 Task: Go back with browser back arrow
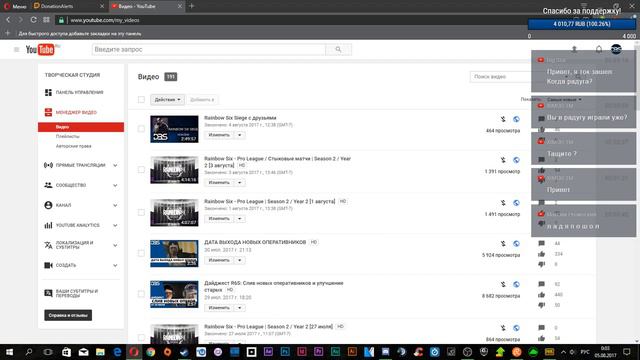(8, 20)
